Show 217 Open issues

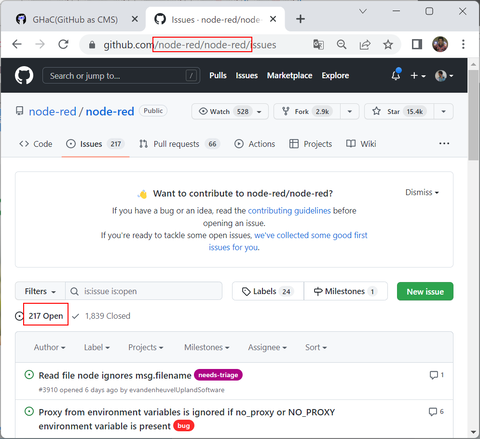(x=46, y=316)
